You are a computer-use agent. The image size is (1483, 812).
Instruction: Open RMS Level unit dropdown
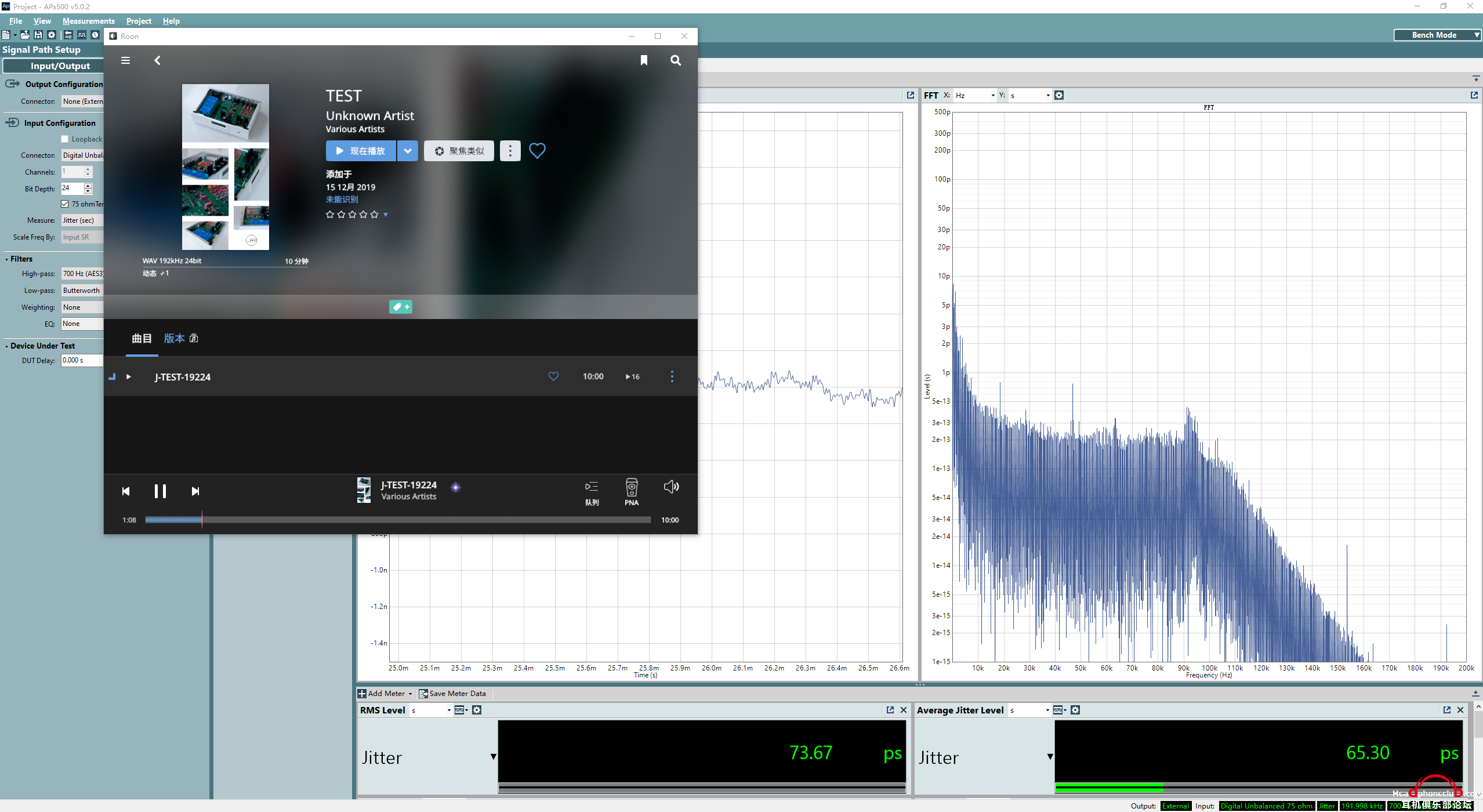431,710
